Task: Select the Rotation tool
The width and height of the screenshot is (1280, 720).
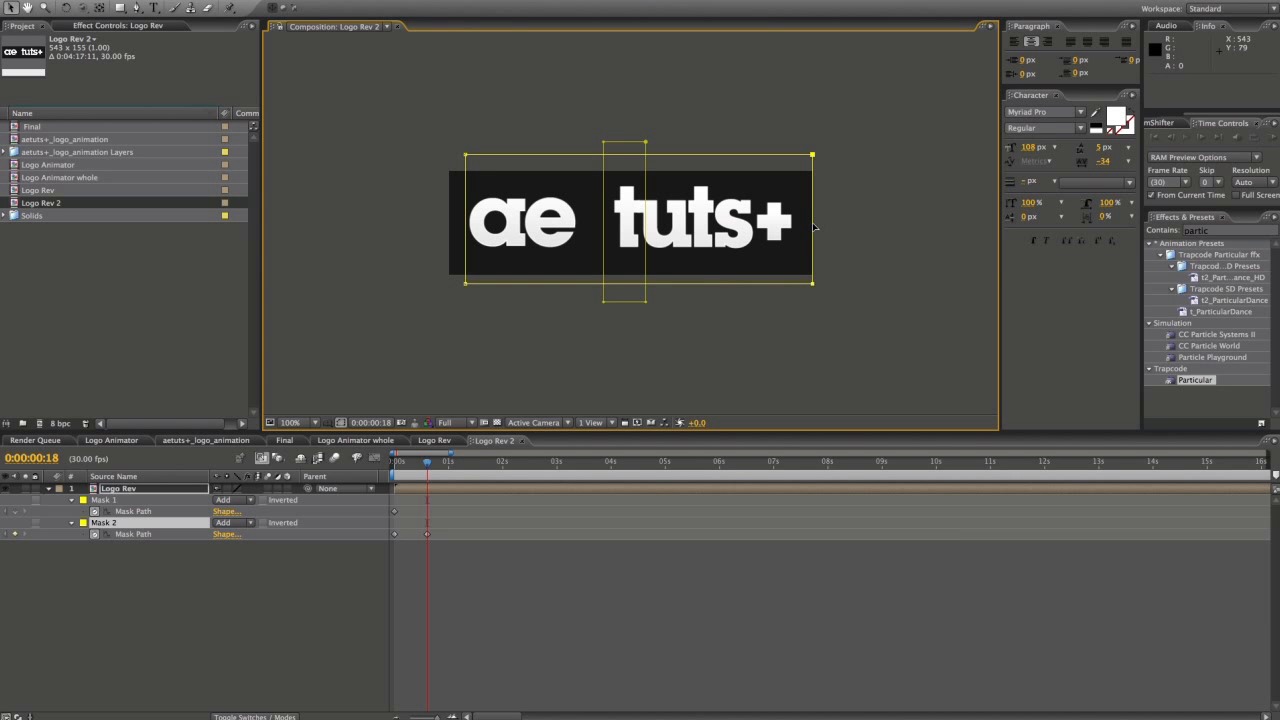Action: pos(66,8)
